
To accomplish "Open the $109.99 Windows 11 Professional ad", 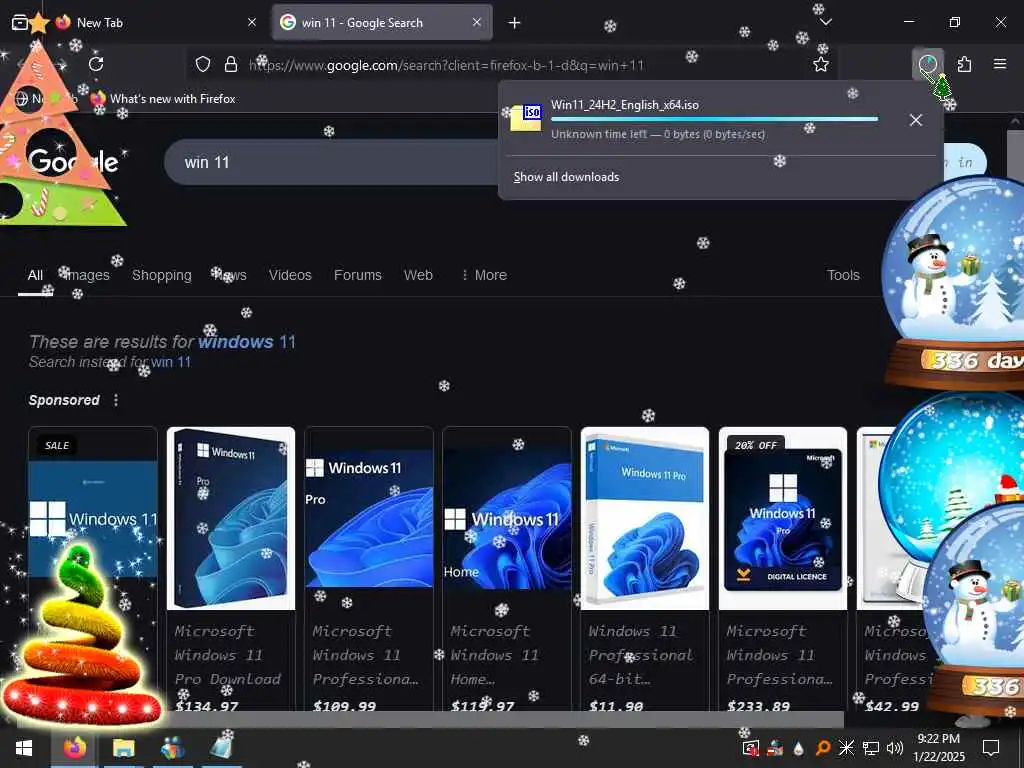I will click(x=368, y=569).
